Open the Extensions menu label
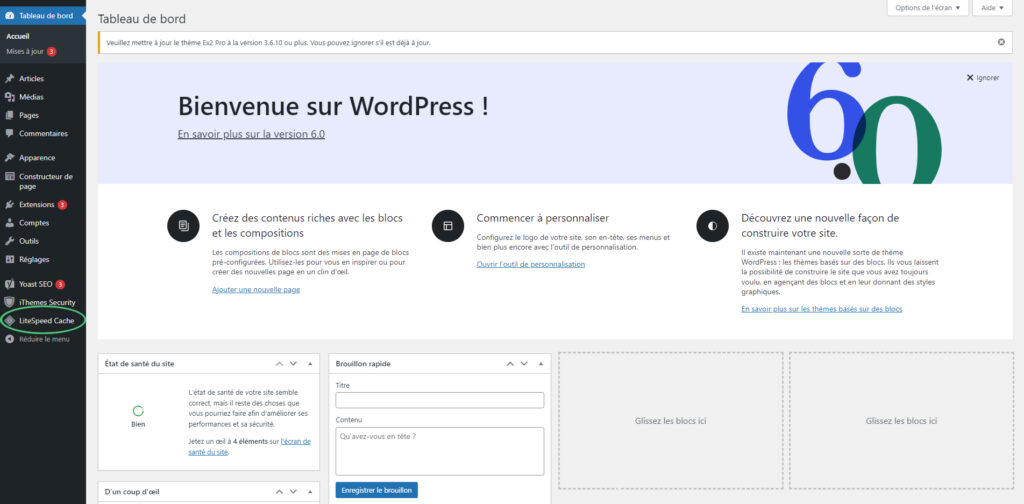The width and height of the screenshot is (1024, 504). (x=37, y=204)
